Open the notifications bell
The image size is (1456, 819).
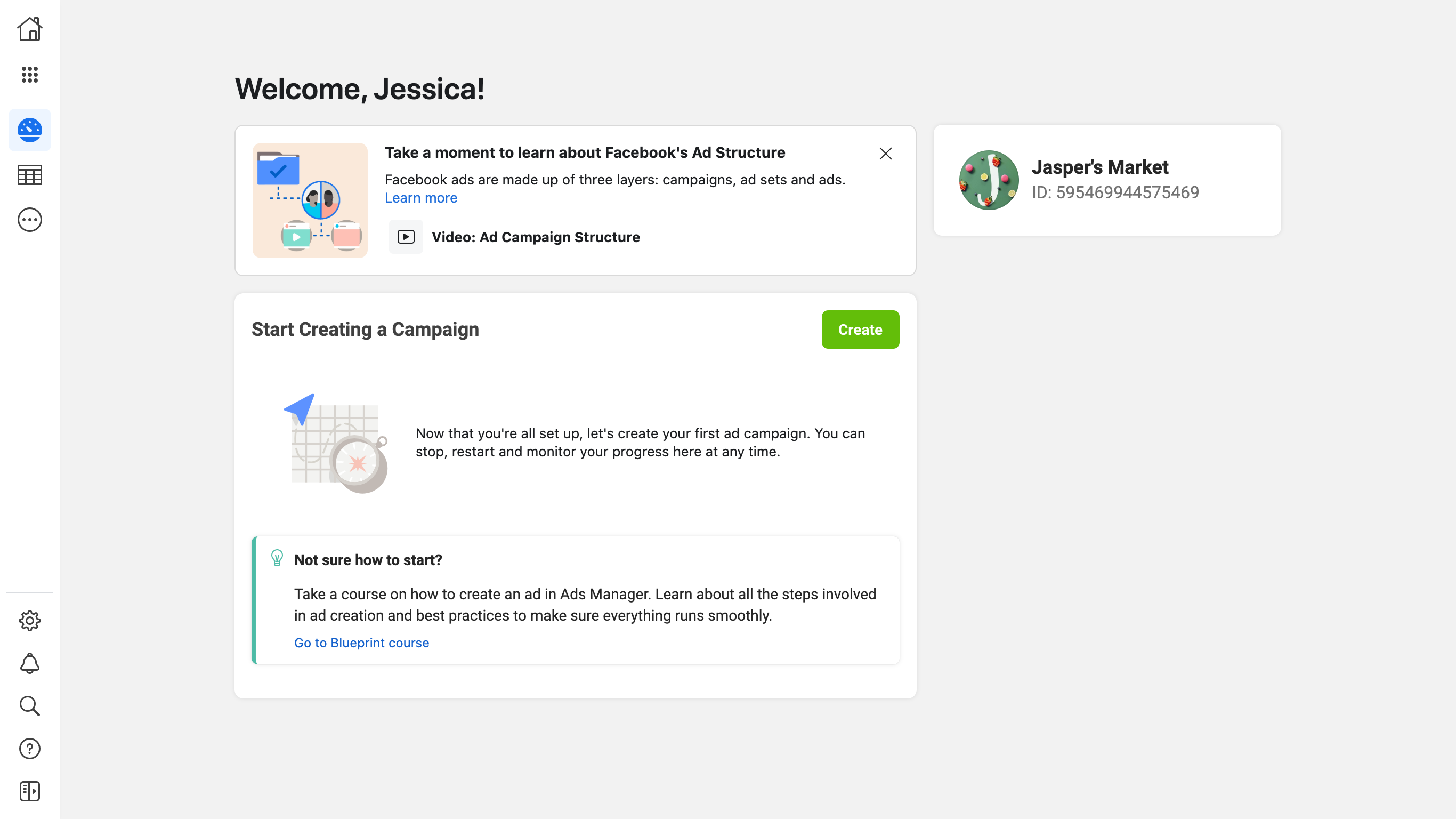(x=29, y=663)
